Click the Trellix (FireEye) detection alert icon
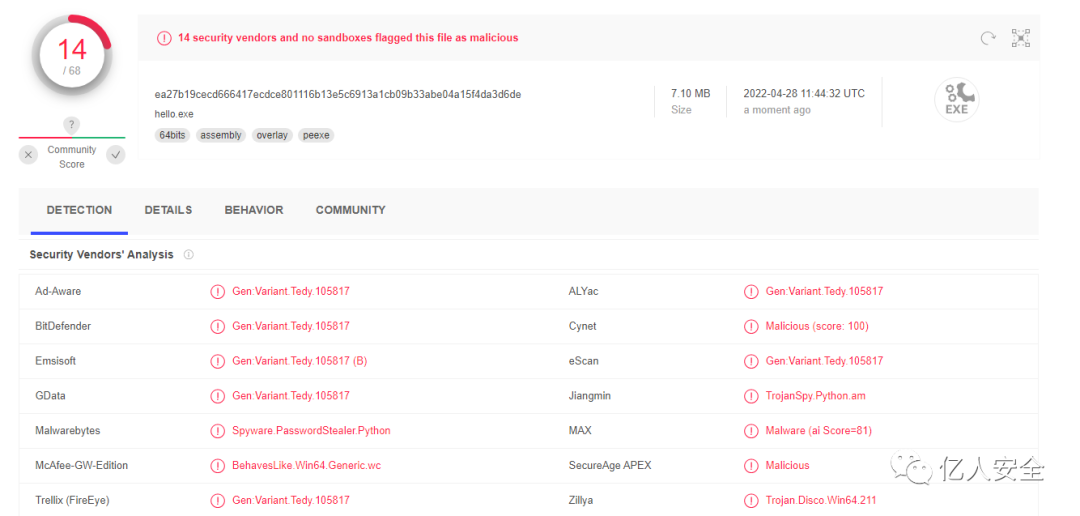 point(218,501)
